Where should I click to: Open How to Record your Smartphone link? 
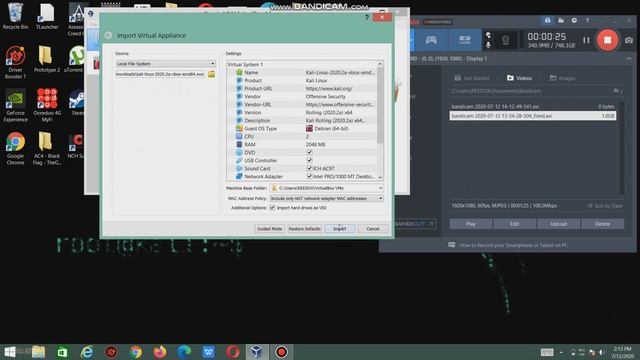(508, 245)
